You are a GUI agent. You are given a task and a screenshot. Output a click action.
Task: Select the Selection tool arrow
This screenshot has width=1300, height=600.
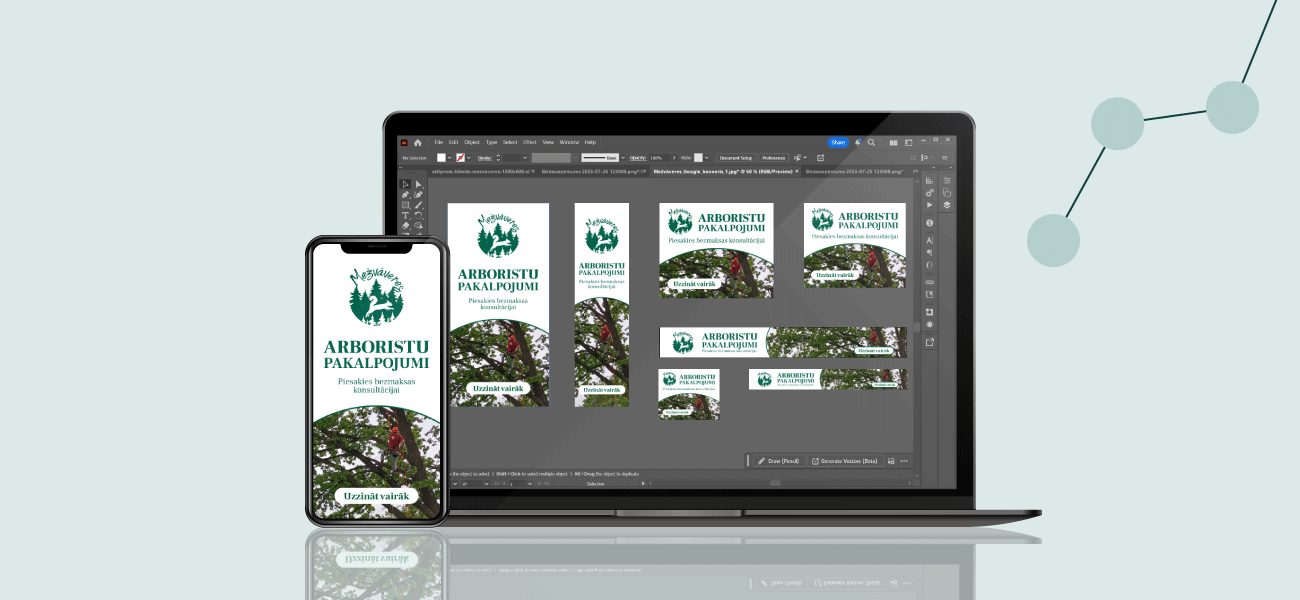(x=405, y=185)
